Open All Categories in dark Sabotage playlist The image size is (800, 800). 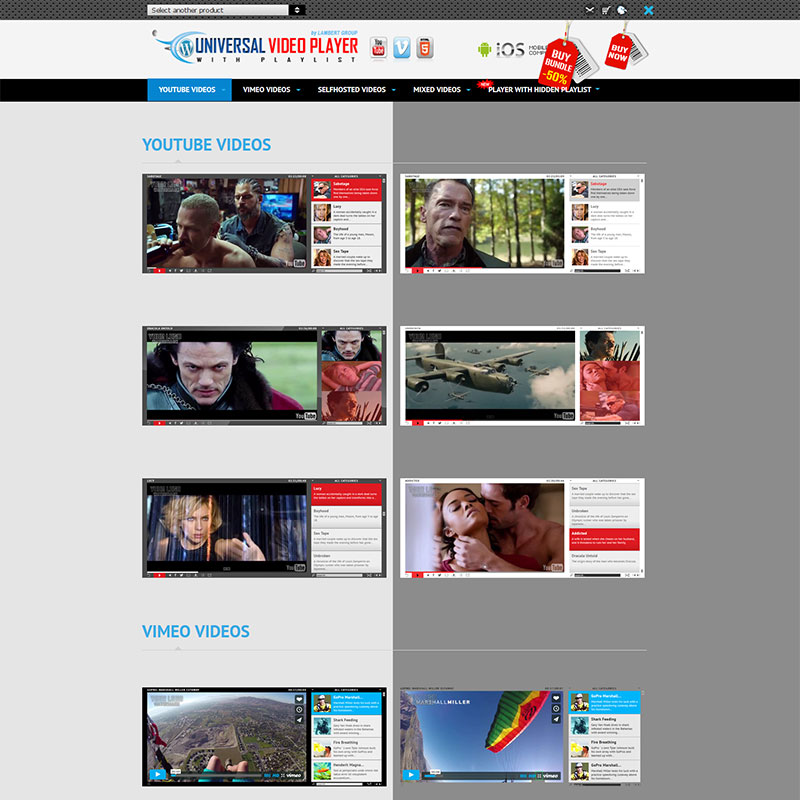coord(346,177)
